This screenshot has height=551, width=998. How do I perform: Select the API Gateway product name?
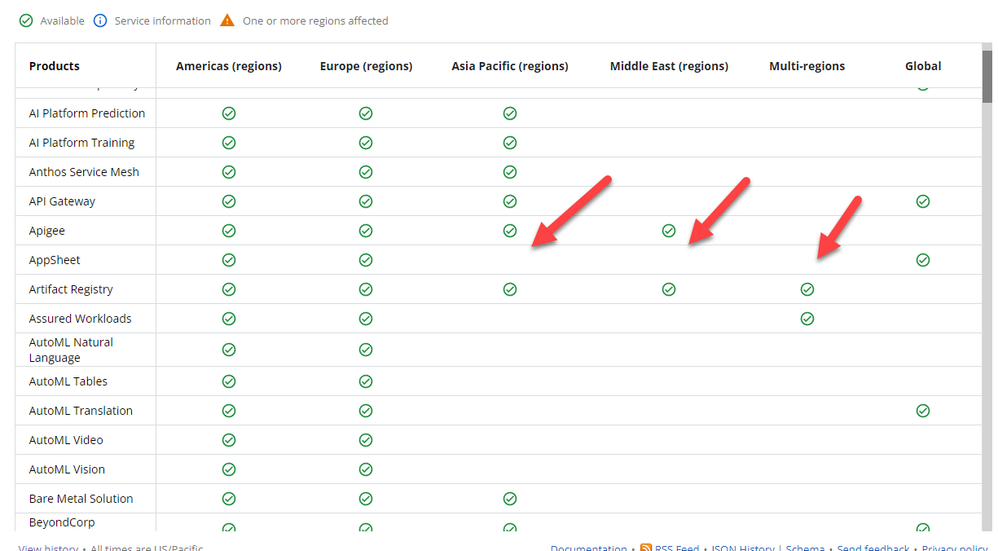coord(62,201)
